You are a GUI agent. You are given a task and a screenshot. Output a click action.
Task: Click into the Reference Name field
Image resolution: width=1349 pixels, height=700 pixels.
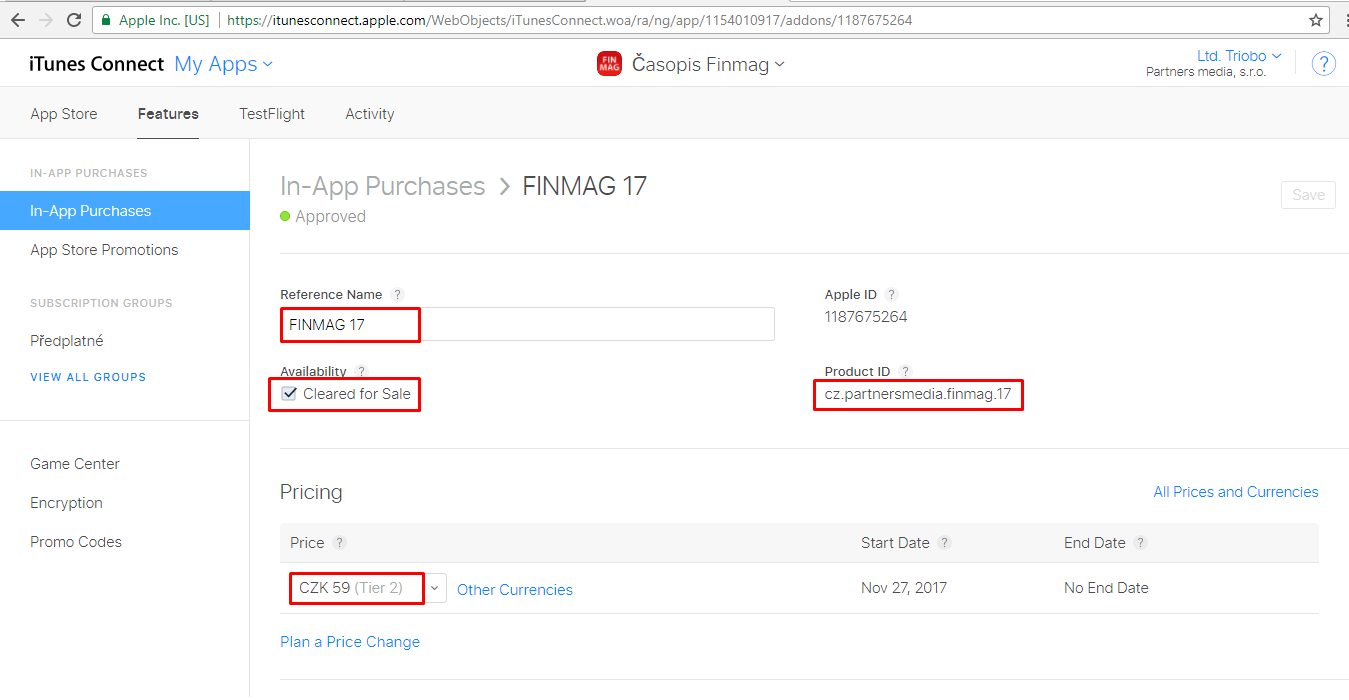pyautogui.click(x=527, y=324)
